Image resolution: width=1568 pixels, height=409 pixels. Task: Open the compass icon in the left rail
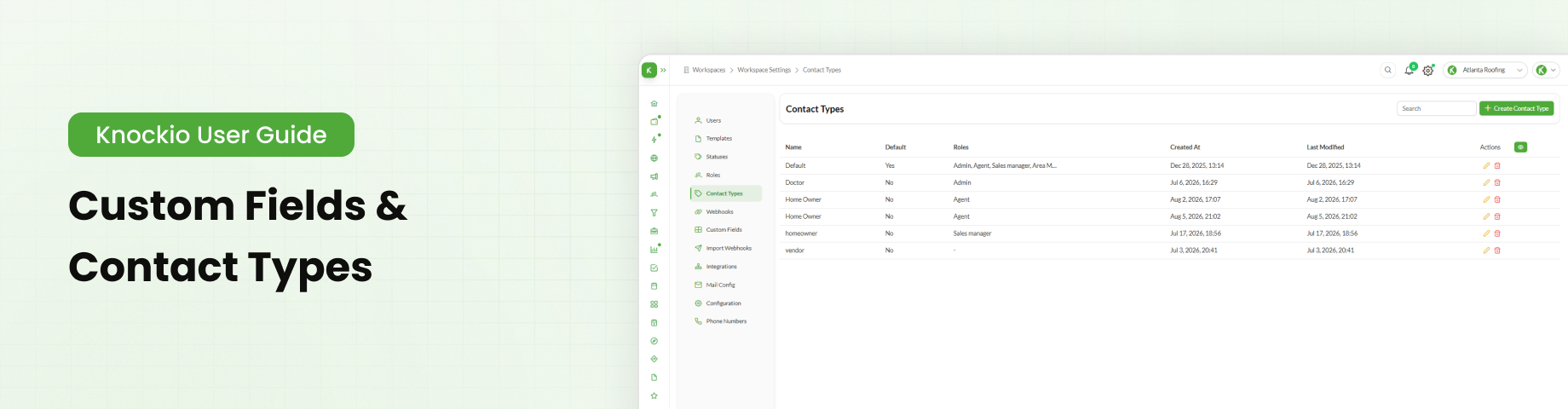pyautogui.click(x=654, y=341)
